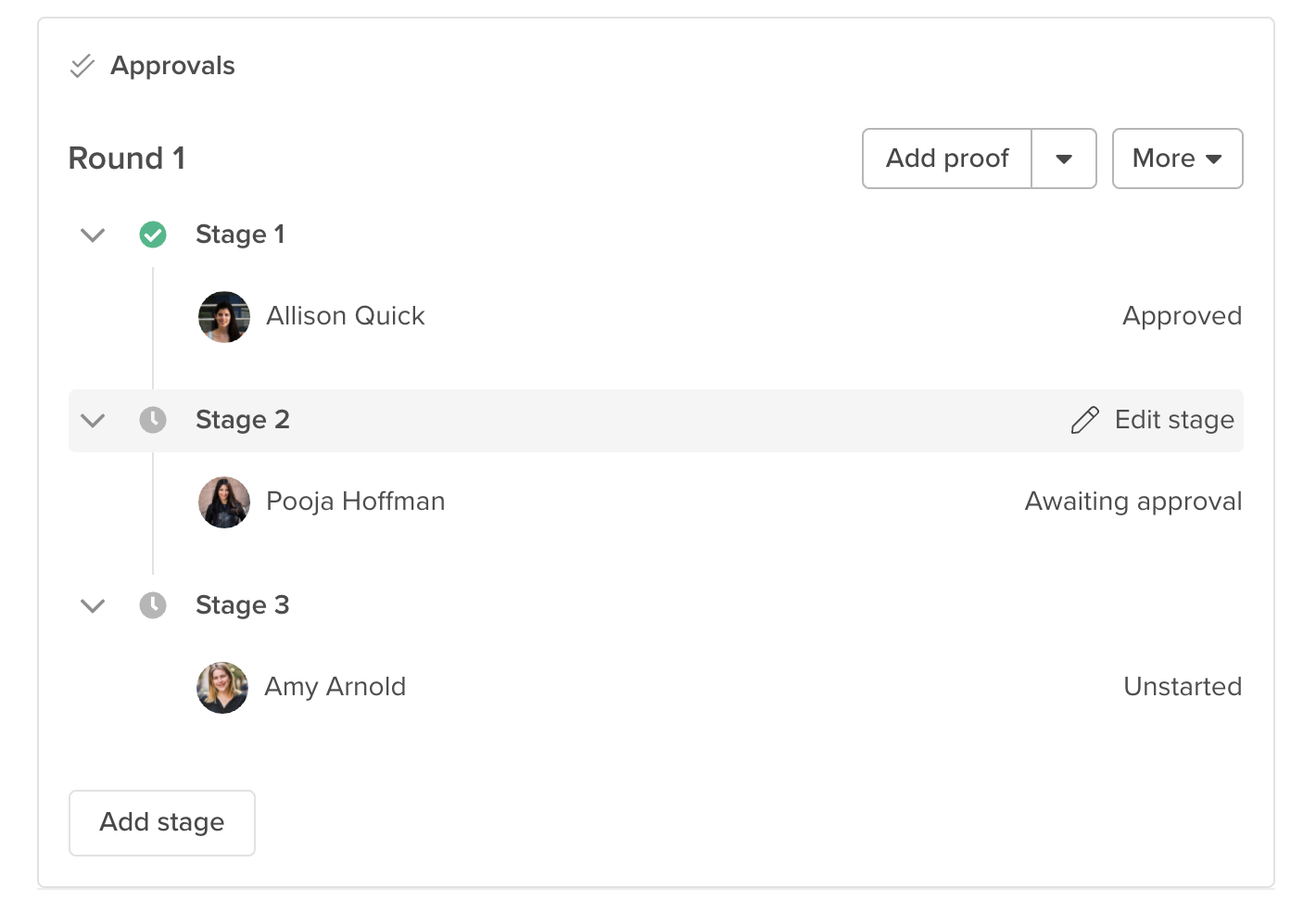Open Amy Arnold's avatar photo
This screenshot has height=914, width=1316.
222,688
